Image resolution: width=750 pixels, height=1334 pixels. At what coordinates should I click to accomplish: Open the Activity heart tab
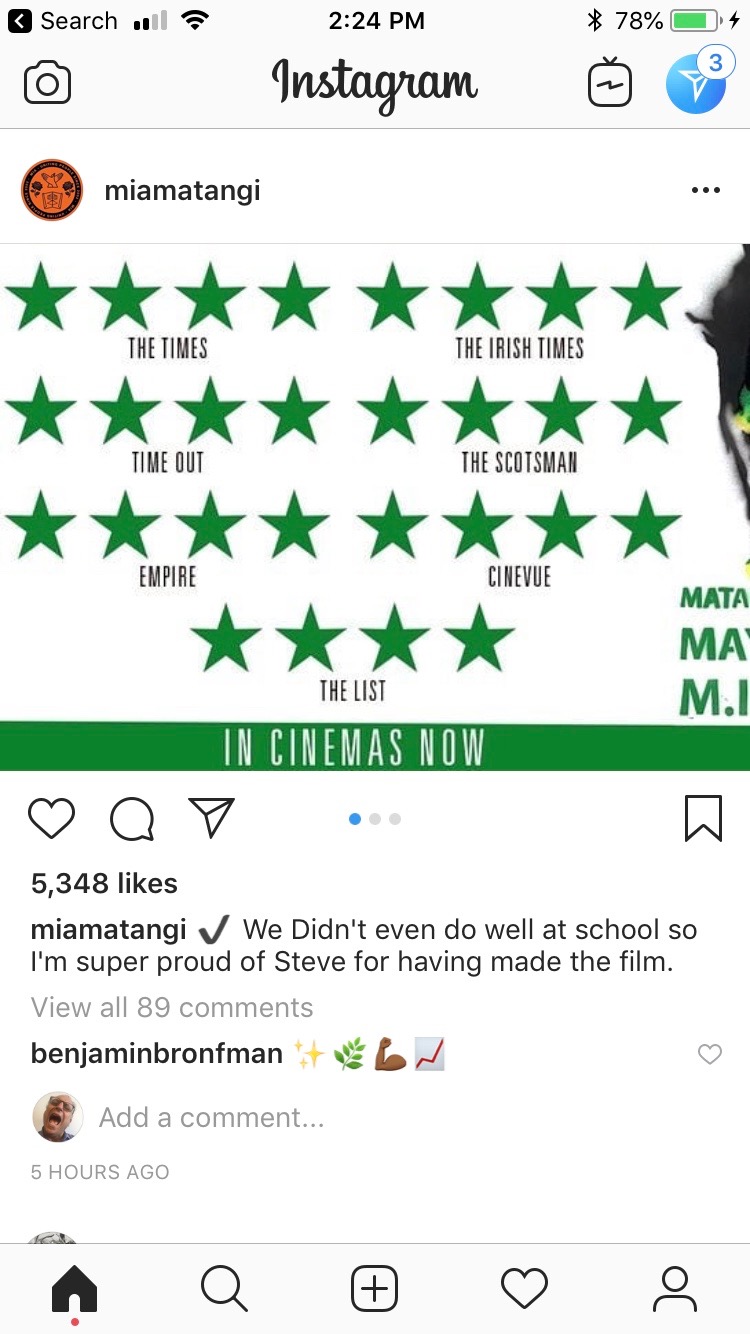tap(524, 1288)
